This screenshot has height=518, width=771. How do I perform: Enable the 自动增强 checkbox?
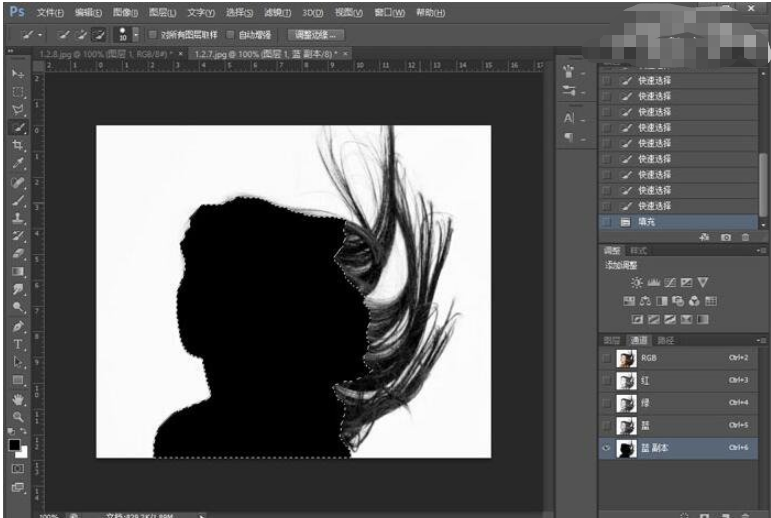point(231,34)
